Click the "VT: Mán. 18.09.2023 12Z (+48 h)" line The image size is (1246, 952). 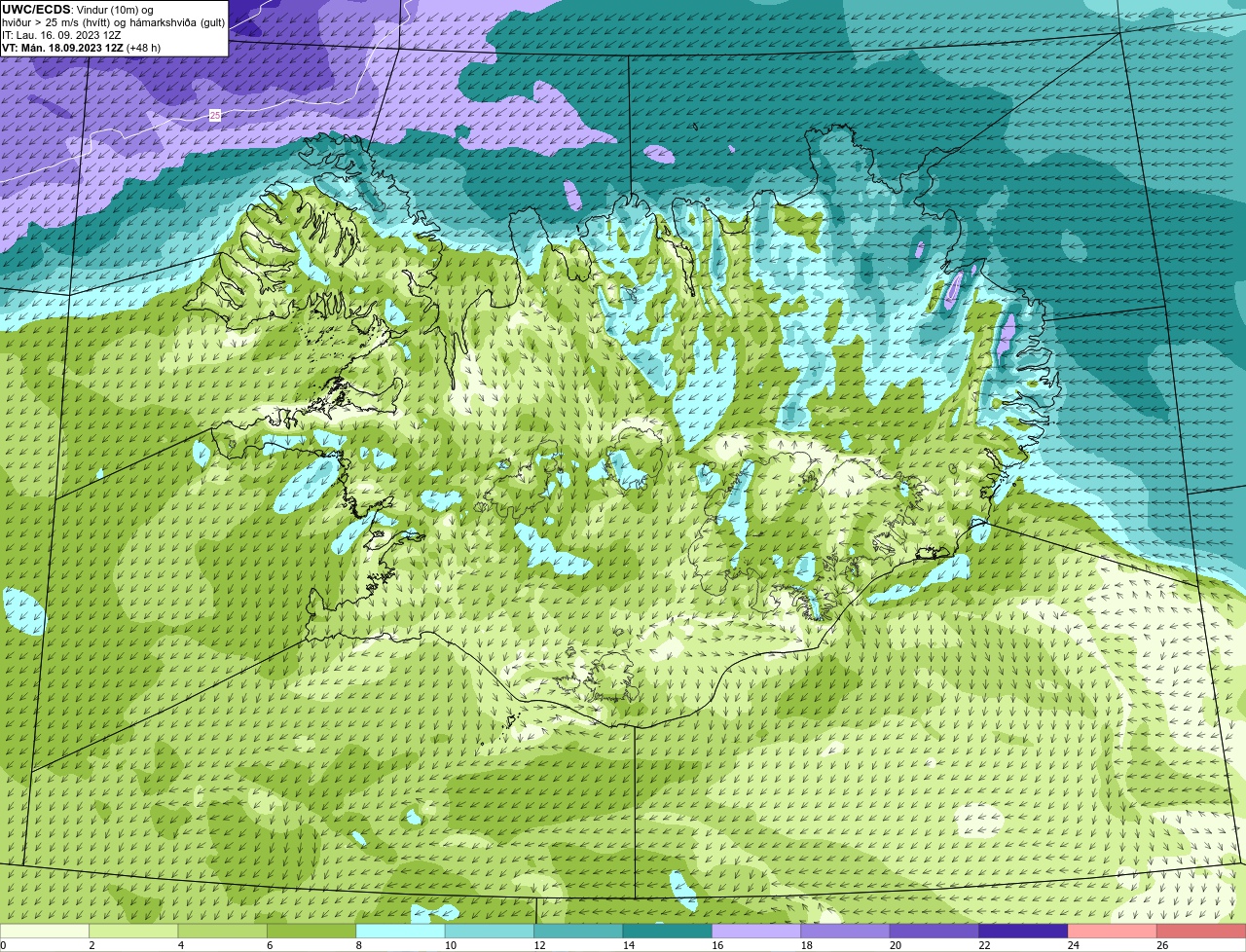coord(82,48)
